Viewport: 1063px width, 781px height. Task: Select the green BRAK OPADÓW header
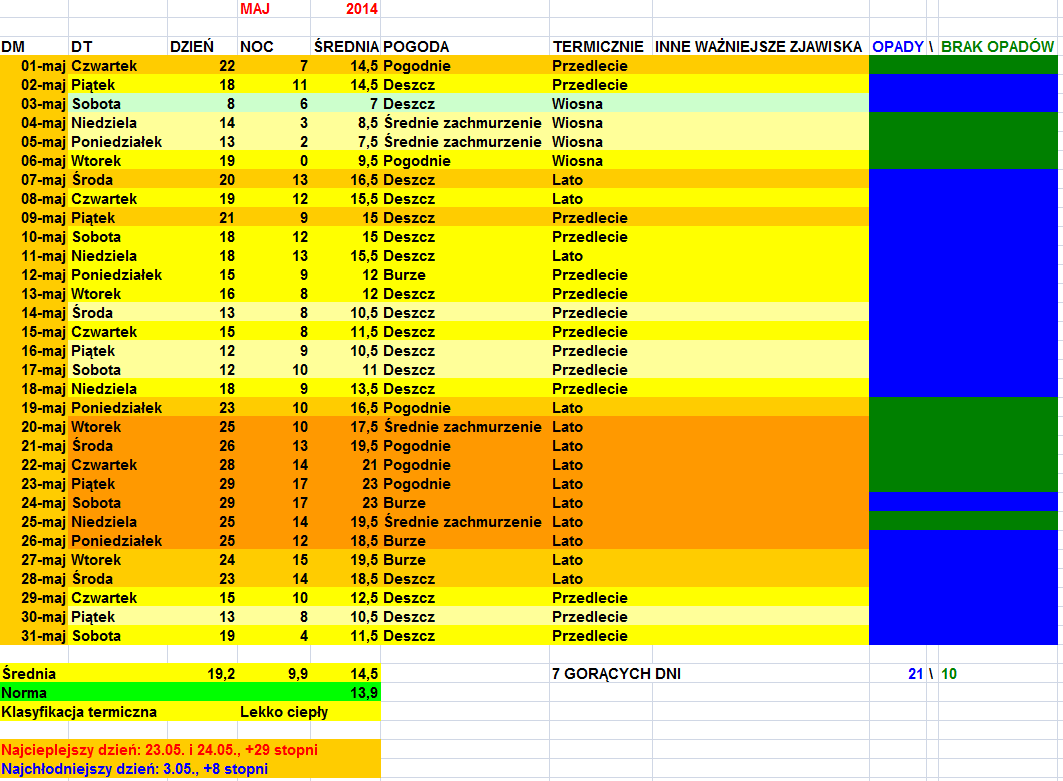[x=997, y=46]
